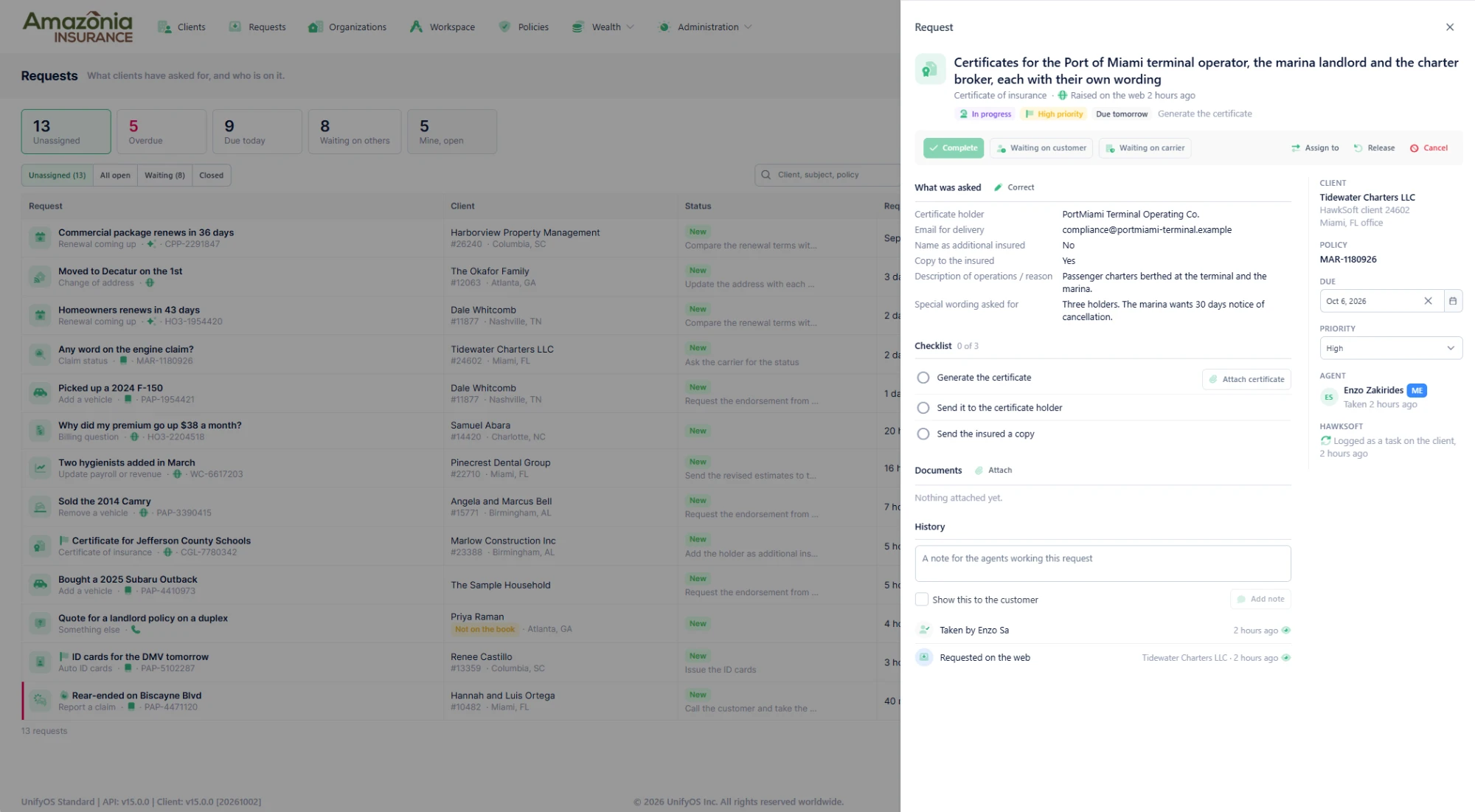Viewport: 1475px width, 812px height.
Task: Switch to the Closed tab
Action: tap(211, 176)
